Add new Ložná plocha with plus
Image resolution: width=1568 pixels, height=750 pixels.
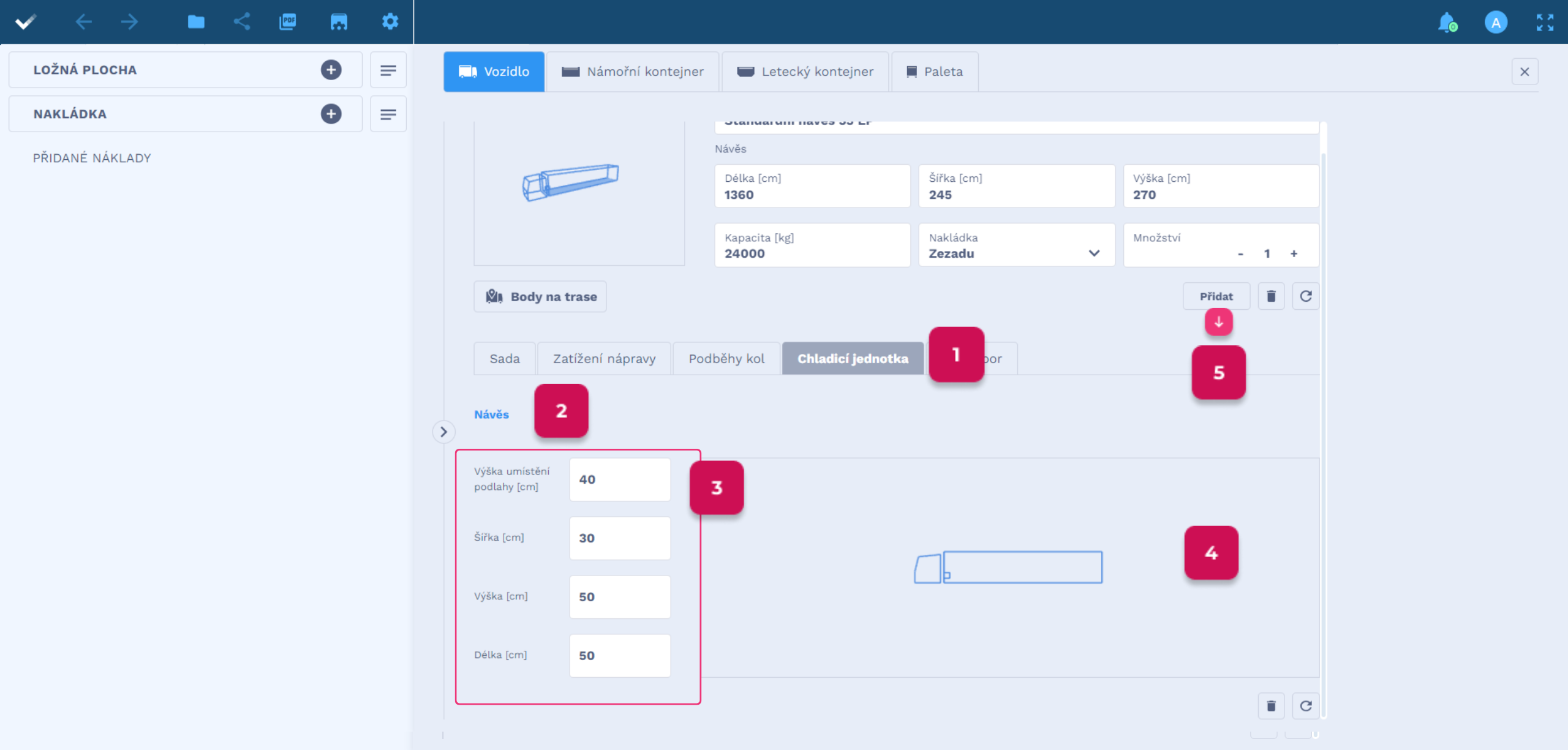(331, 70)
